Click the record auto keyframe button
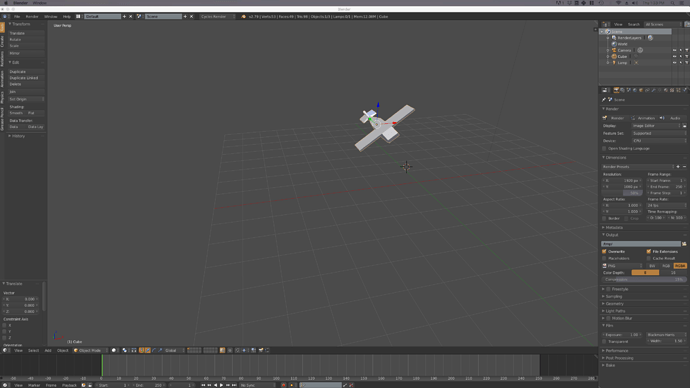Viewport: 690px width, 388px height. pos(283,385)
